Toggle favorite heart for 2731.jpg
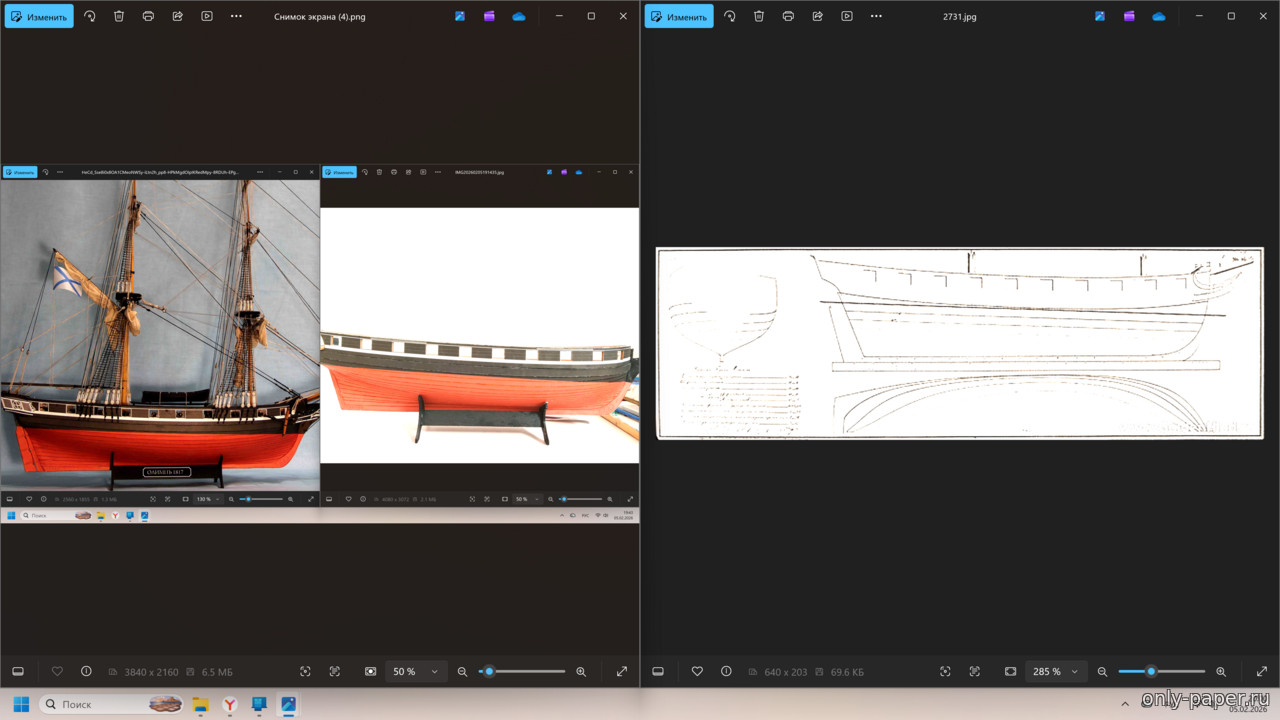Image resolution: width=1280 pixels, height=720 pixels. tap(697, 672)
